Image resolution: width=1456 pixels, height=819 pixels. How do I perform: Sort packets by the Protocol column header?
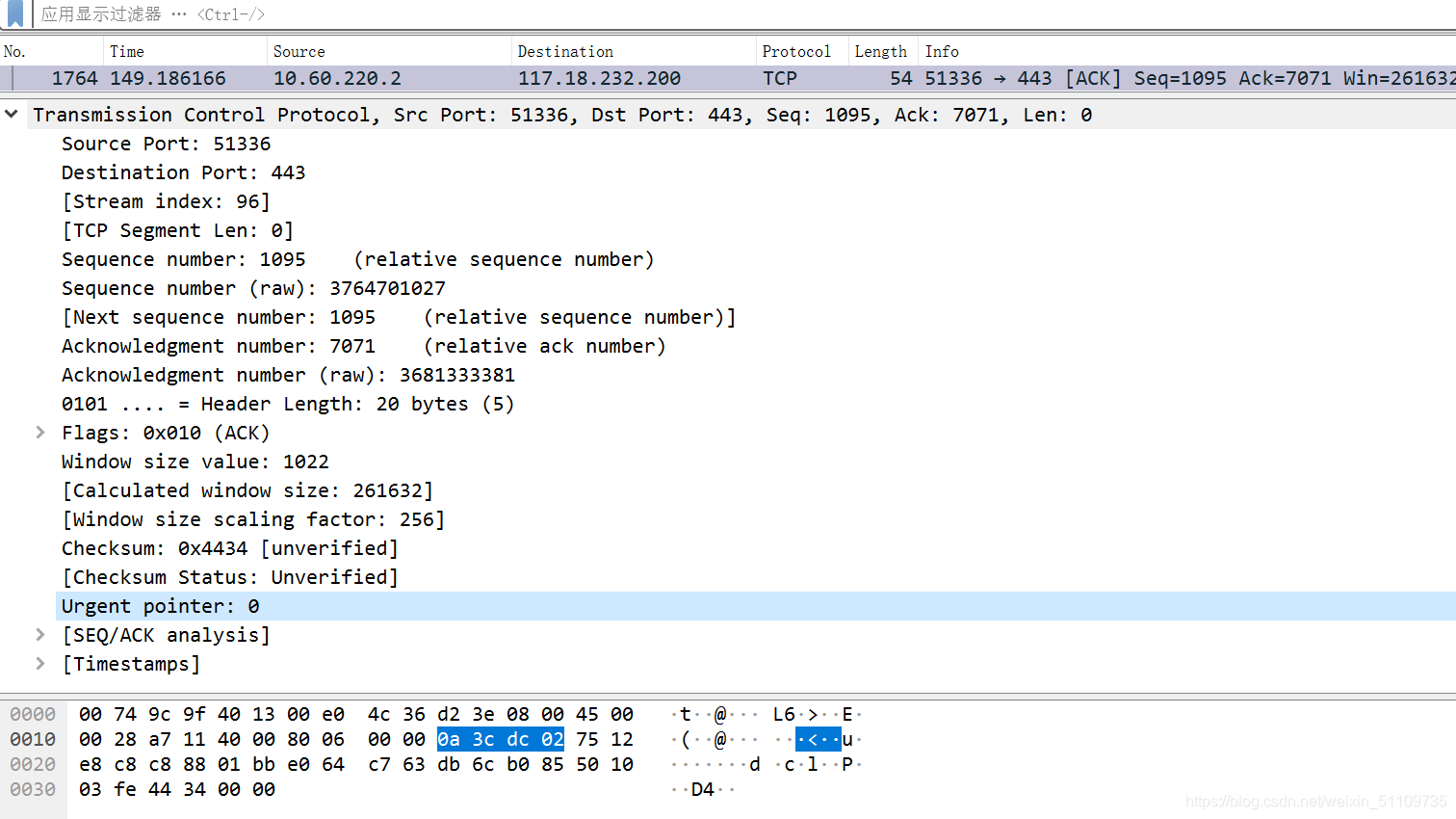[801, 52]
